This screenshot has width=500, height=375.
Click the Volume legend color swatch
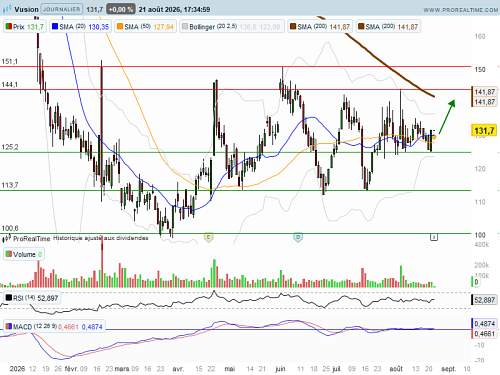9,254
